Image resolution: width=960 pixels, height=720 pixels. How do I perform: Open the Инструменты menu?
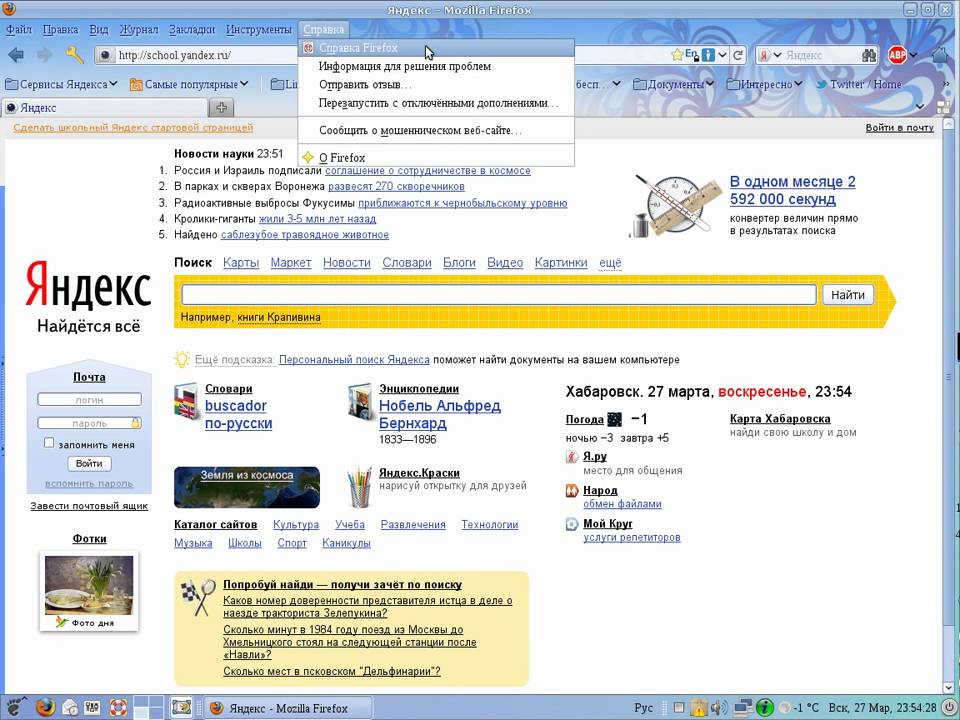tap(259, 29)
